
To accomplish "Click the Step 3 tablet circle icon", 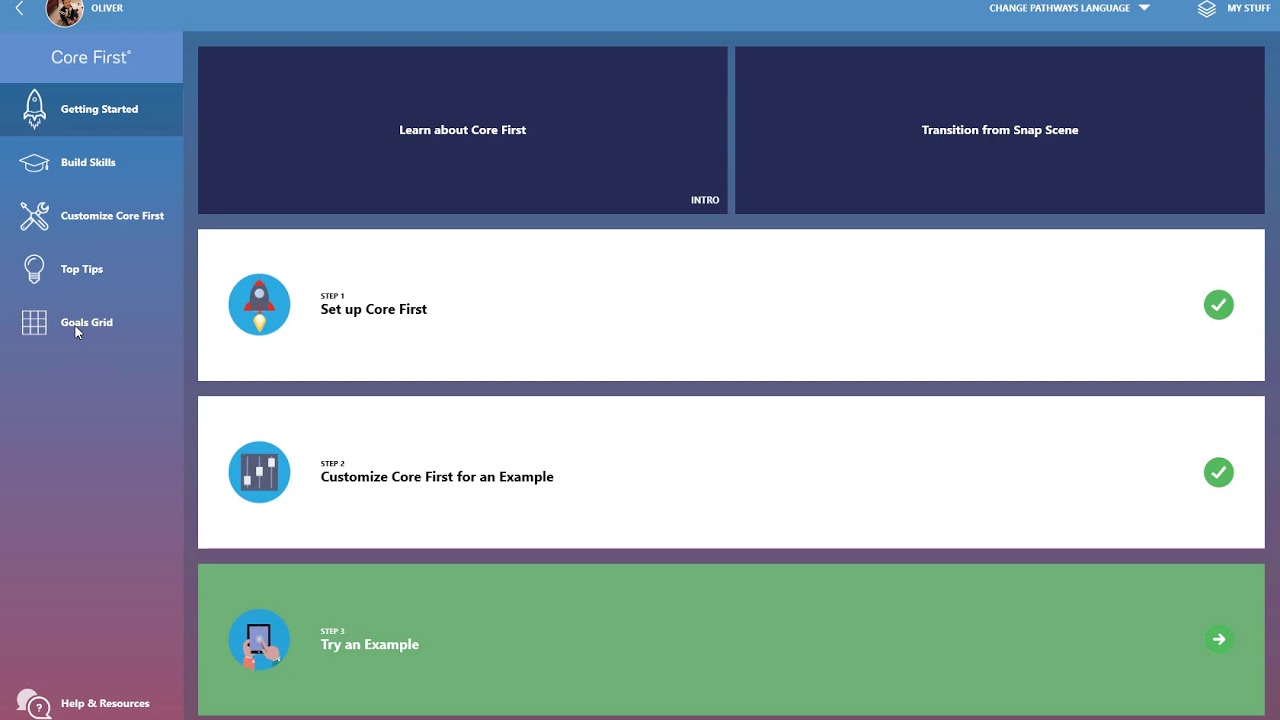I will coord(259,640).
